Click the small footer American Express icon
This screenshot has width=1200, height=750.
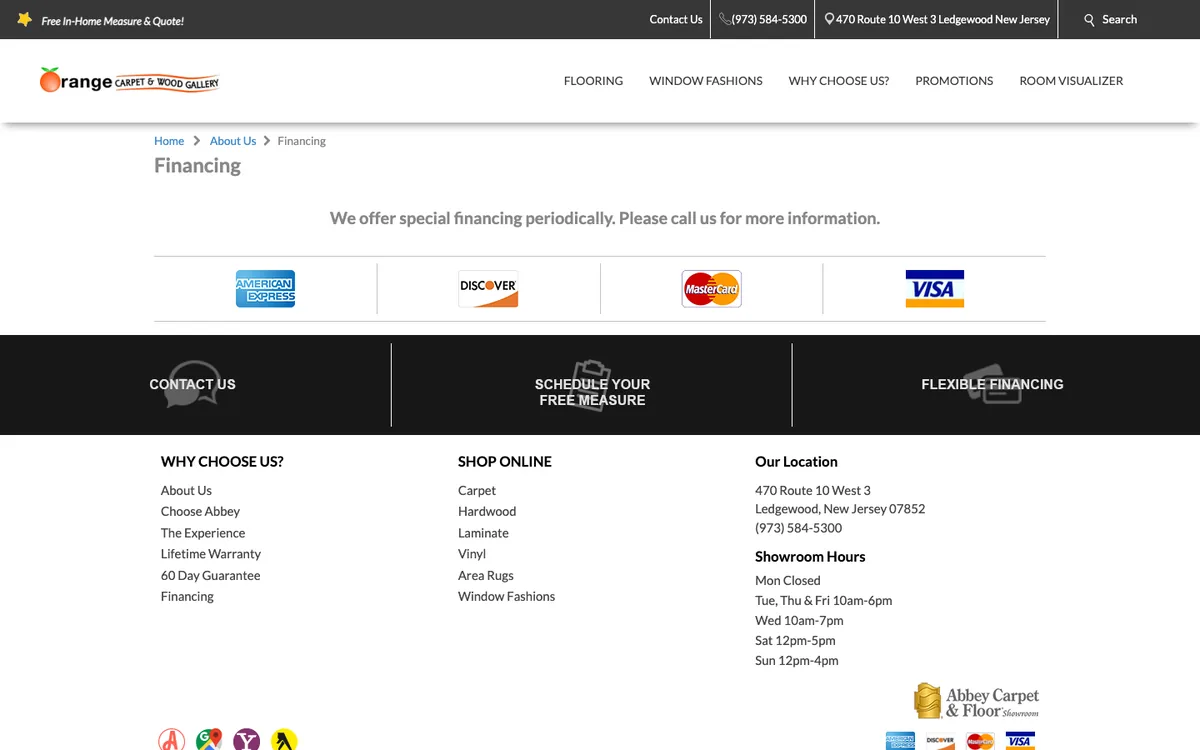900,741
